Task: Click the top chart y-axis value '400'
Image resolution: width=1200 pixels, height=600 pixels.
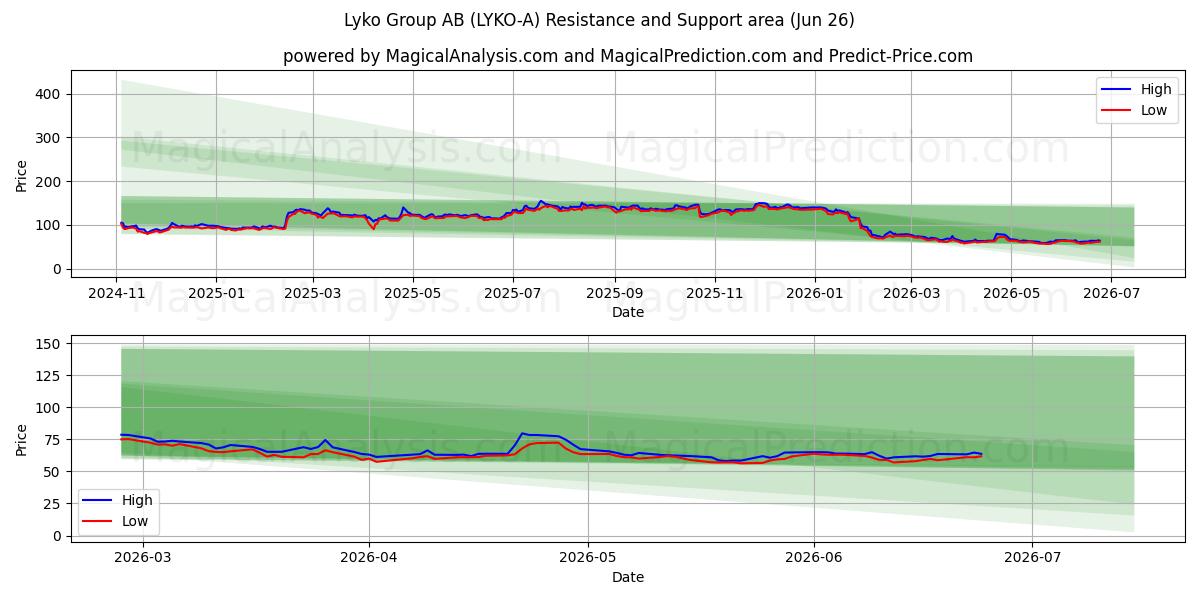Action: pyautogui.click(x=49, y=94)
